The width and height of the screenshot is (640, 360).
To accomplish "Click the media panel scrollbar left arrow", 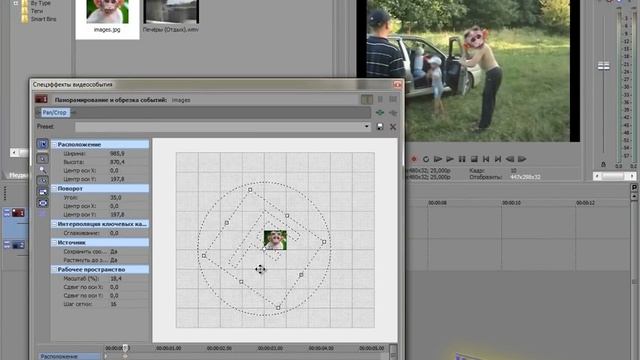I will (14, 152).
